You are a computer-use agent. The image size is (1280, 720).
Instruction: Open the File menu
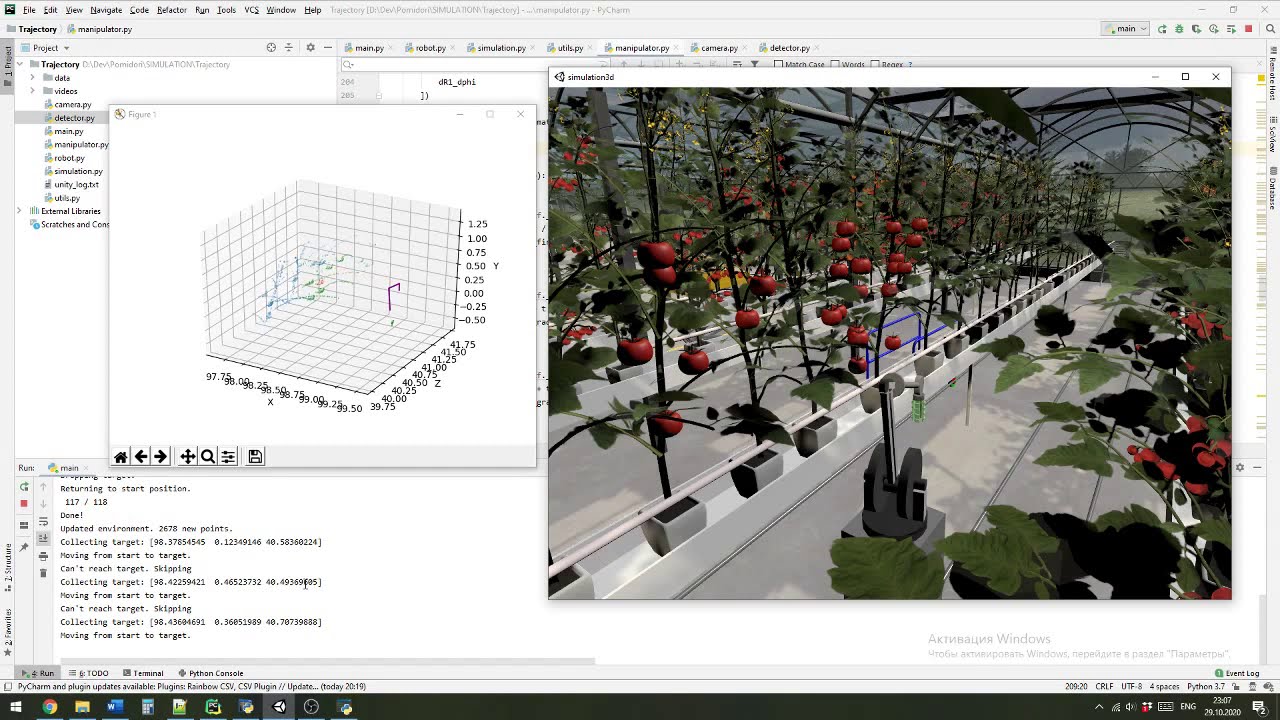tap(29, 10)
